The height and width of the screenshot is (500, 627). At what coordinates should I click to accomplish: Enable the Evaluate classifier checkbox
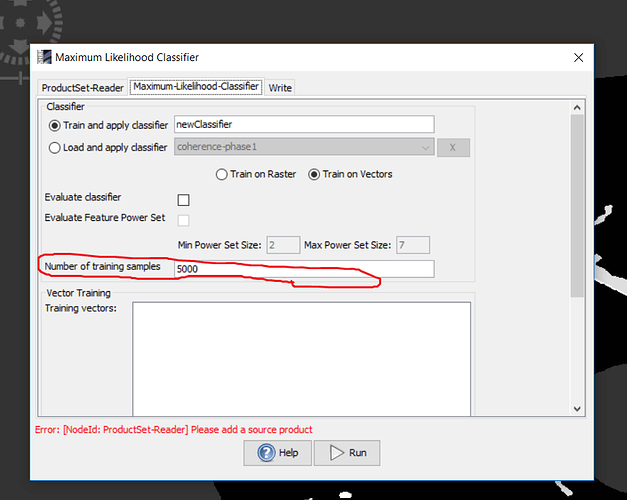(x=184, y=200)
